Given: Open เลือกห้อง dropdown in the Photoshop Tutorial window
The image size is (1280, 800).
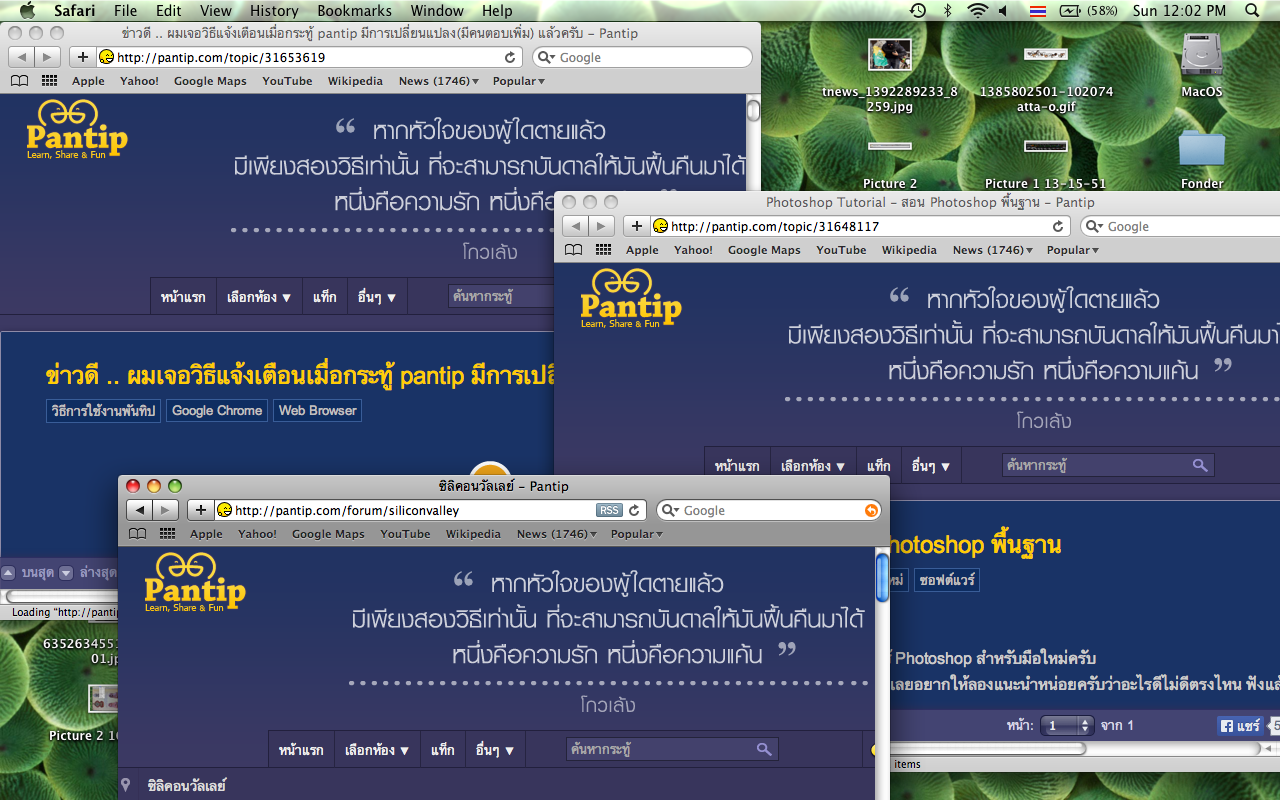Looking at the screenshot, I should pyautogui.click(x=812, y=466).
